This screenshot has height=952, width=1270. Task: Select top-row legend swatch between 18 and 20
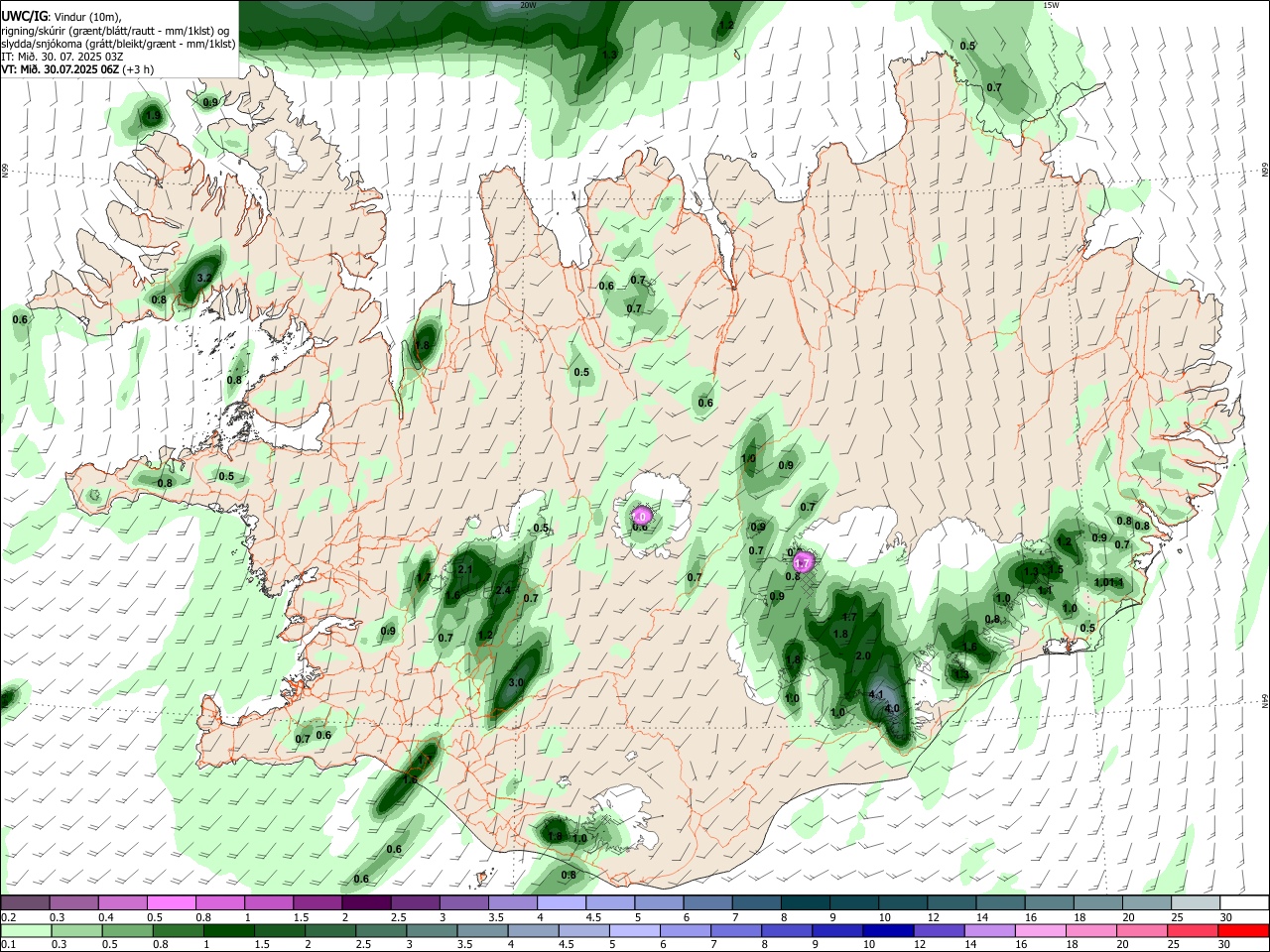[x=1098, y=903]
